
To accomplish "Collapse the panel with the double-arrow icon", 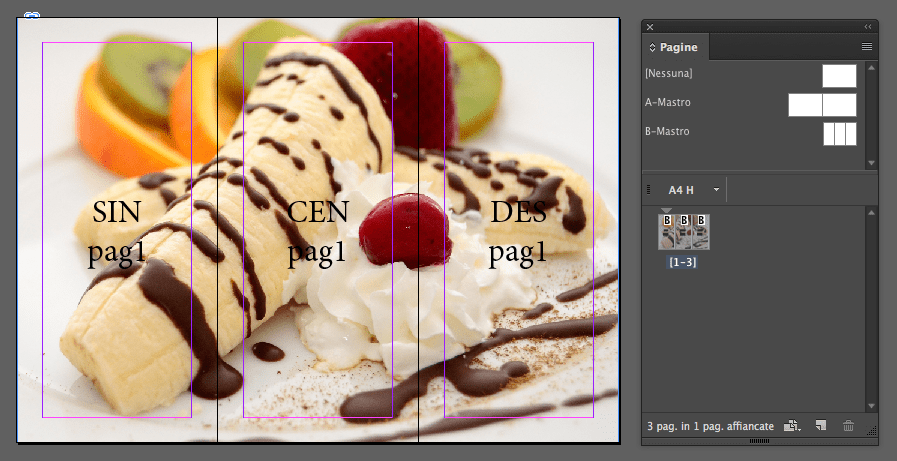I will coord(868,27).
